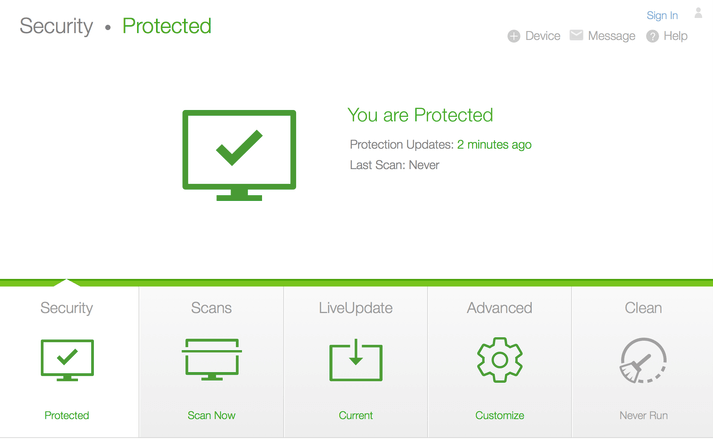The height and width of the screenshot is (439, 713).
Task: Click the Security tab monitor checkmark icon
Action: (67, 360)
